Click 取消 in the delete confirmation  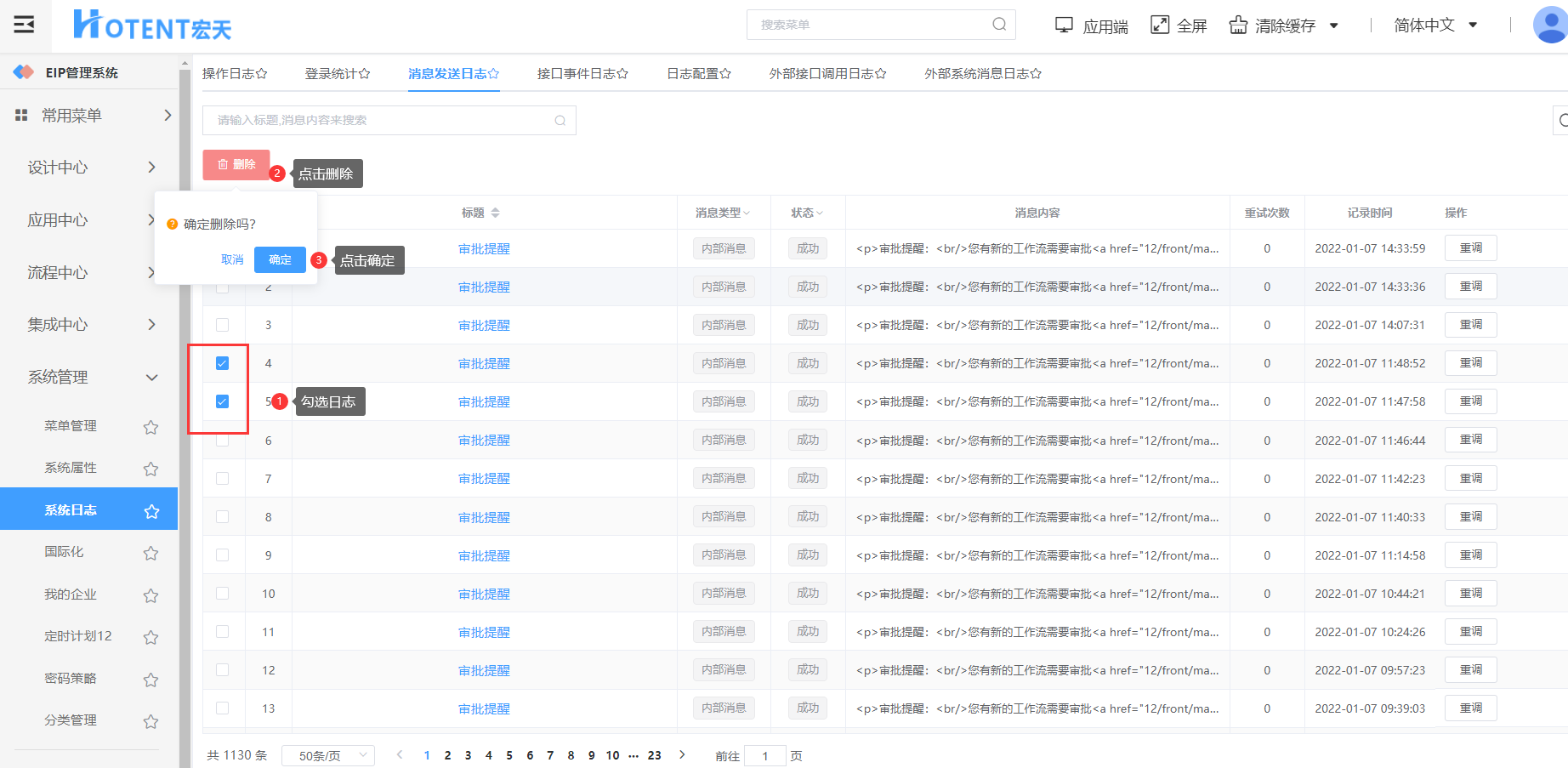click(x=232, y=259)
